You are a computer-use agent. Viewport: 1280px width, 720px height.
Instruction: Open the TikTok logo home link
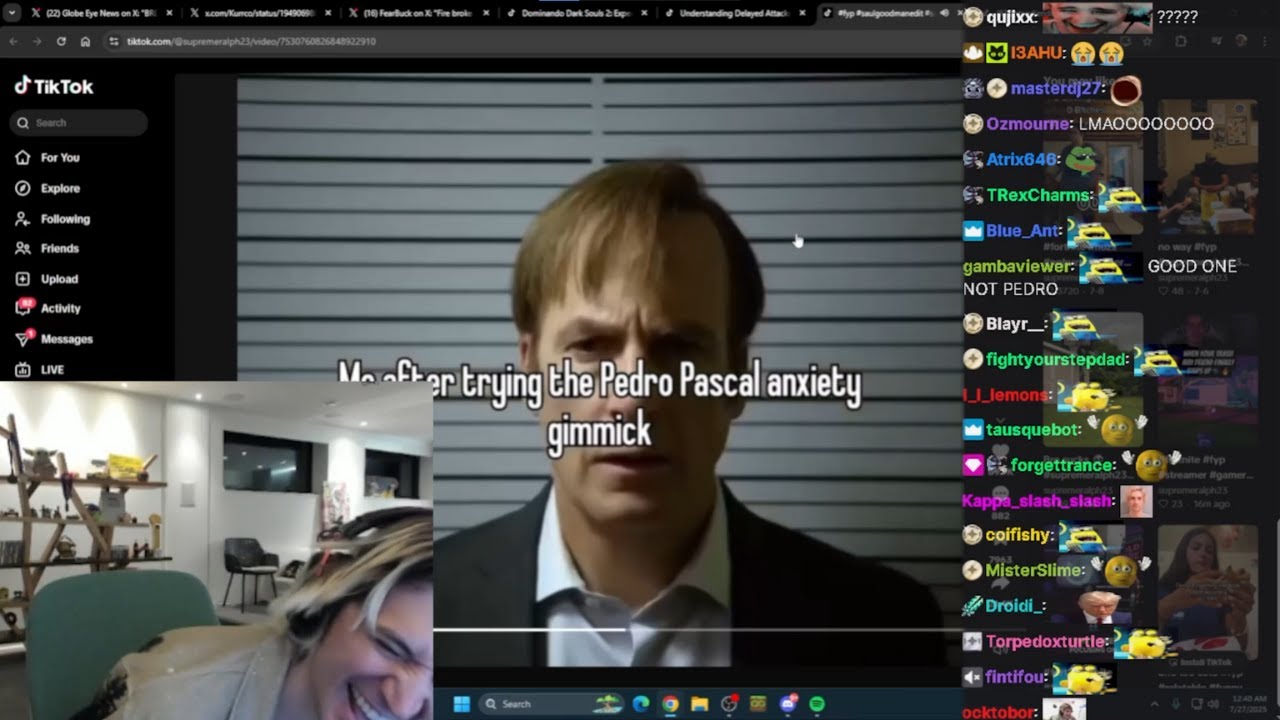pyautogui.click(x=54, y=87)
